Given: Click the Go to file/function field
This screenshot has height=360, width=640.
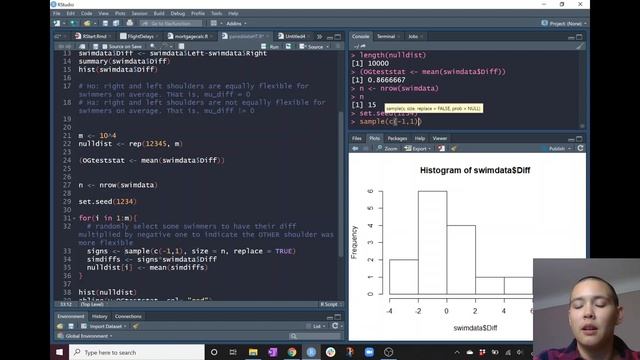Looking at the screenshot, I should tap(171, 24).
